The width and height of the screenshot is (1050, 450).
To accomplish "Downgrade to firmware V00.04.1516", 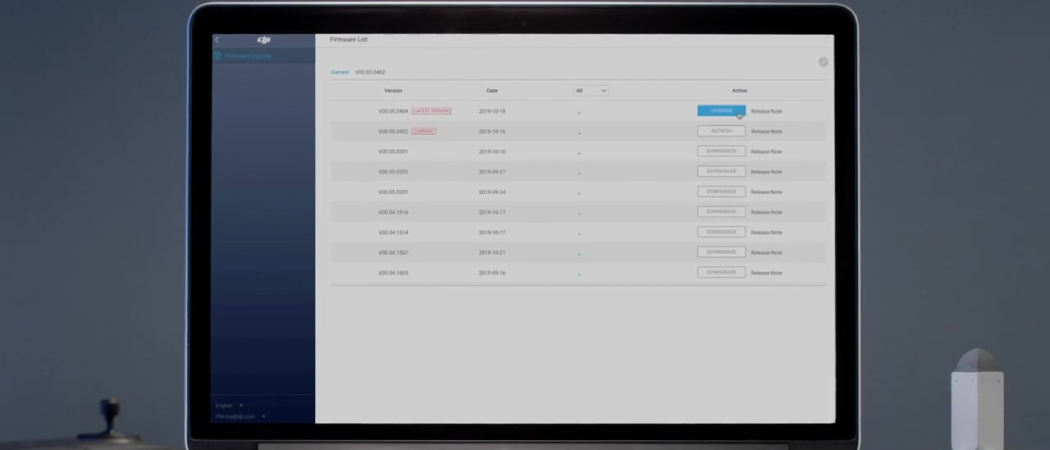I will click(721, 212).
